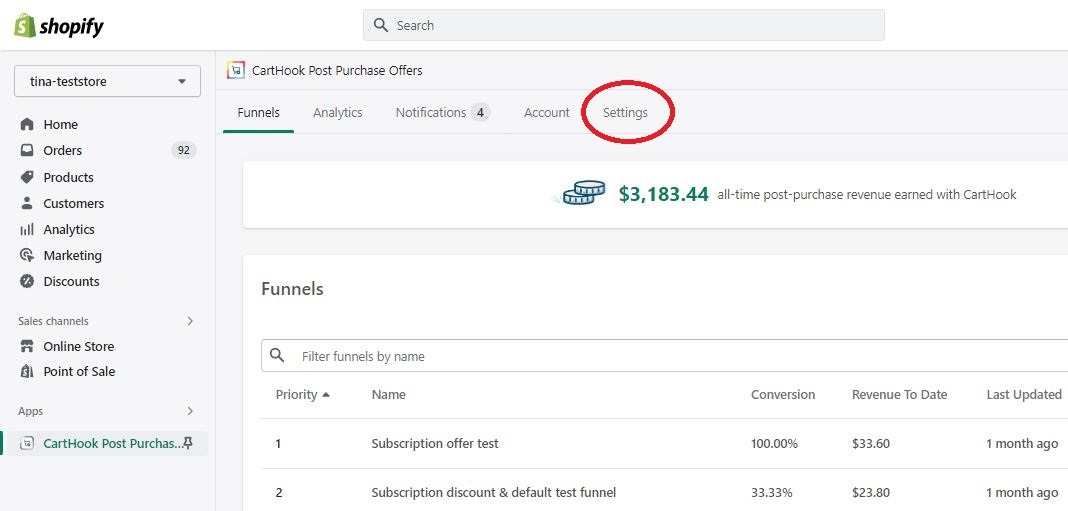
Task: Click the Online Store storefront icon
Action: [x=27, y=346]
